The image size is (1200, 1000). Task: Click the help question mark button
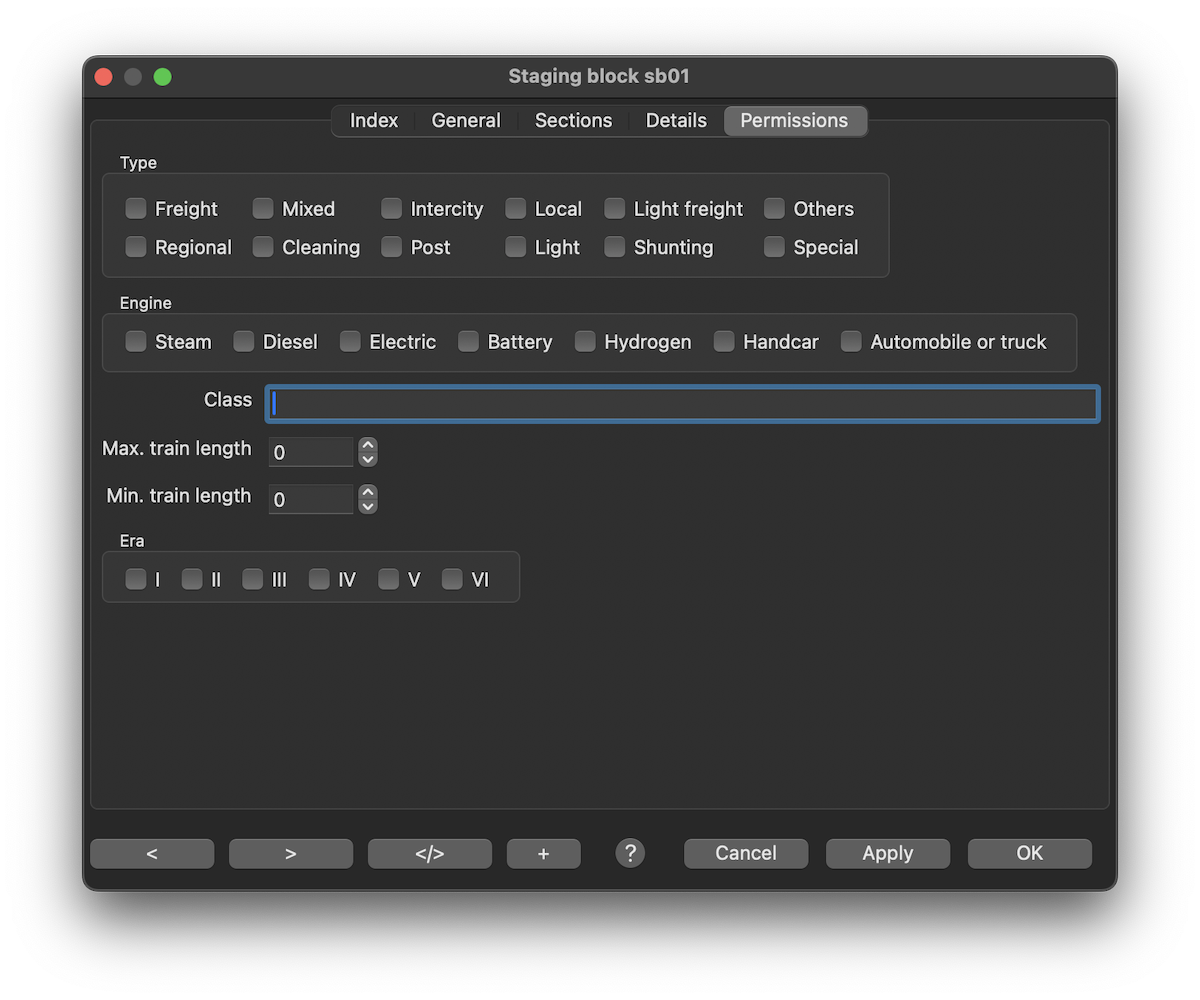[630, 853]
